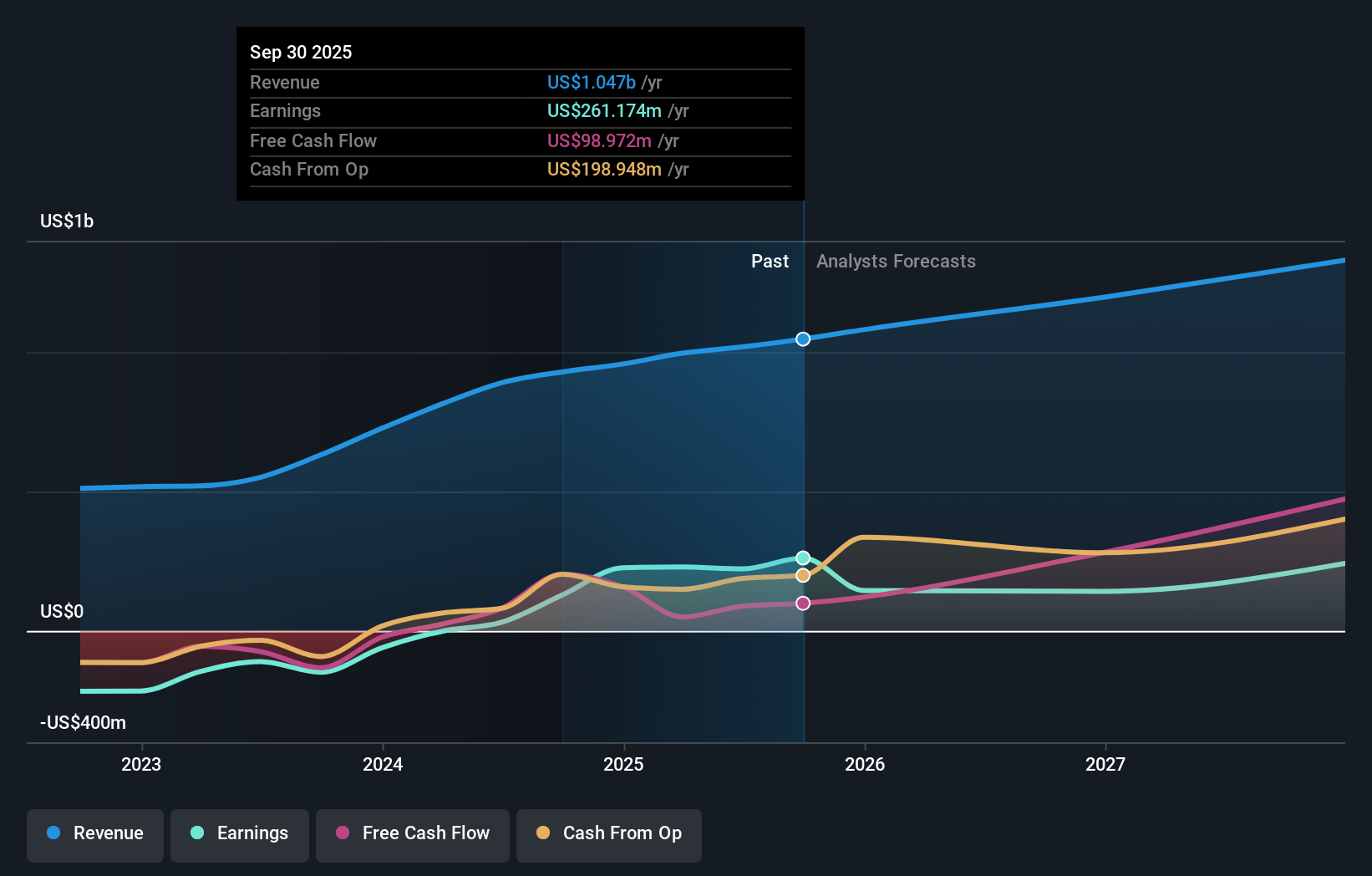The height and width of the screenshot is (876, 1372).
Task: Select the Earnings data point marker
Action: click(x=802, y=557)
